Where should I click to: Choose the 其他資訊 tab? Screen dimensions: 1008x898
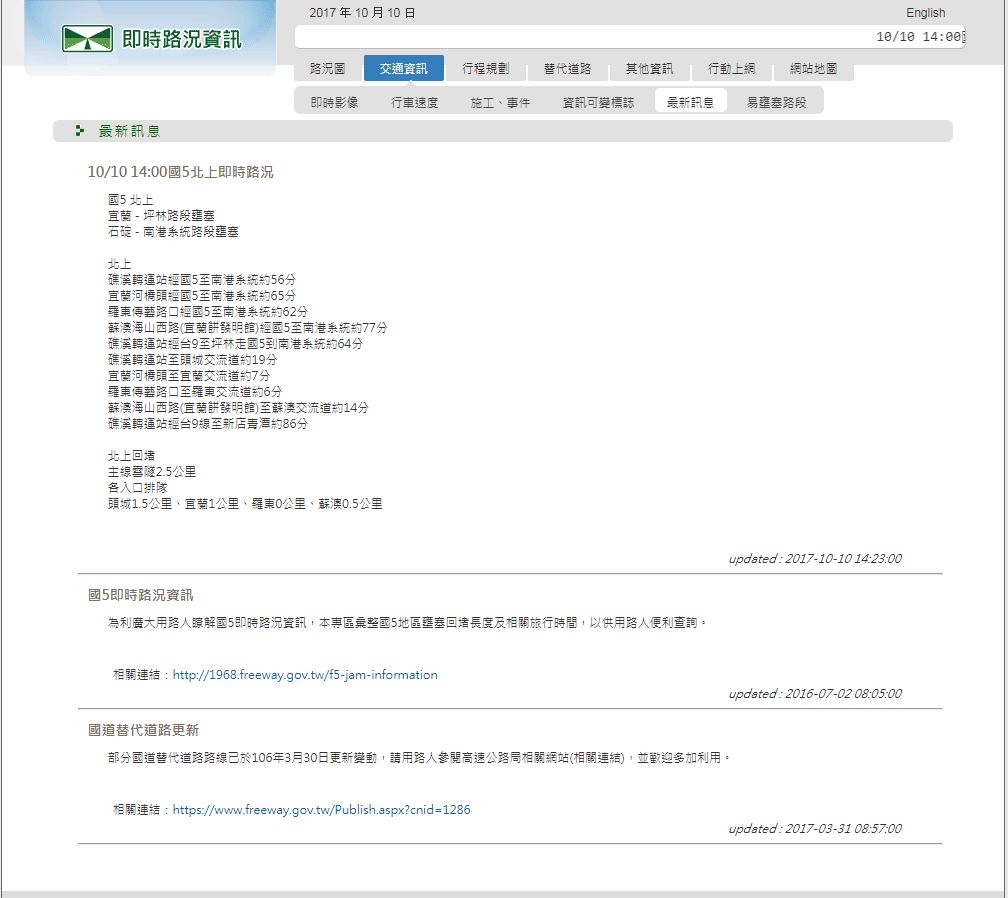tap(649, 69)
